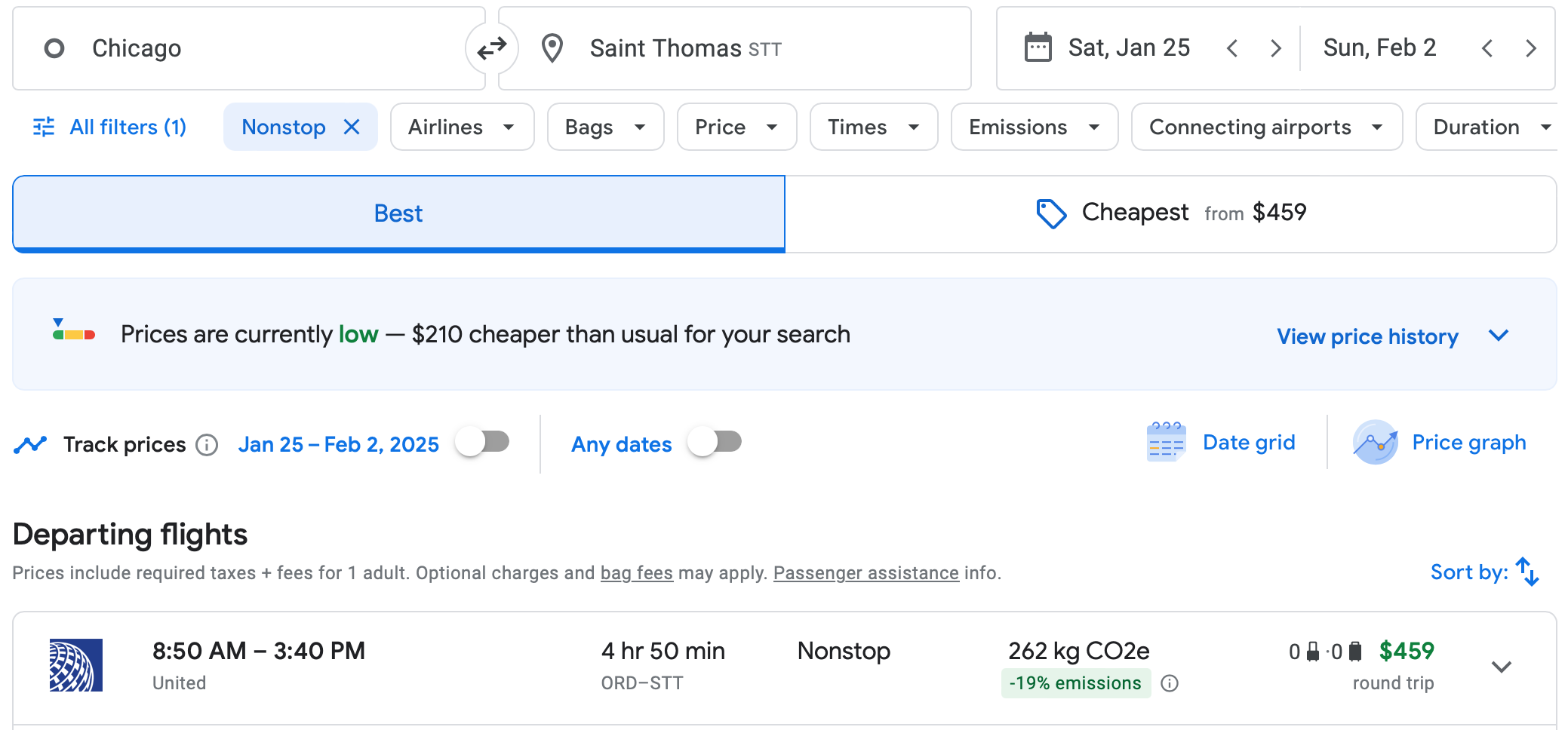Toggle price tracking for Jan 25 – Feb 2
This screenshot has width=1568, height=730.
click(483, 442)
